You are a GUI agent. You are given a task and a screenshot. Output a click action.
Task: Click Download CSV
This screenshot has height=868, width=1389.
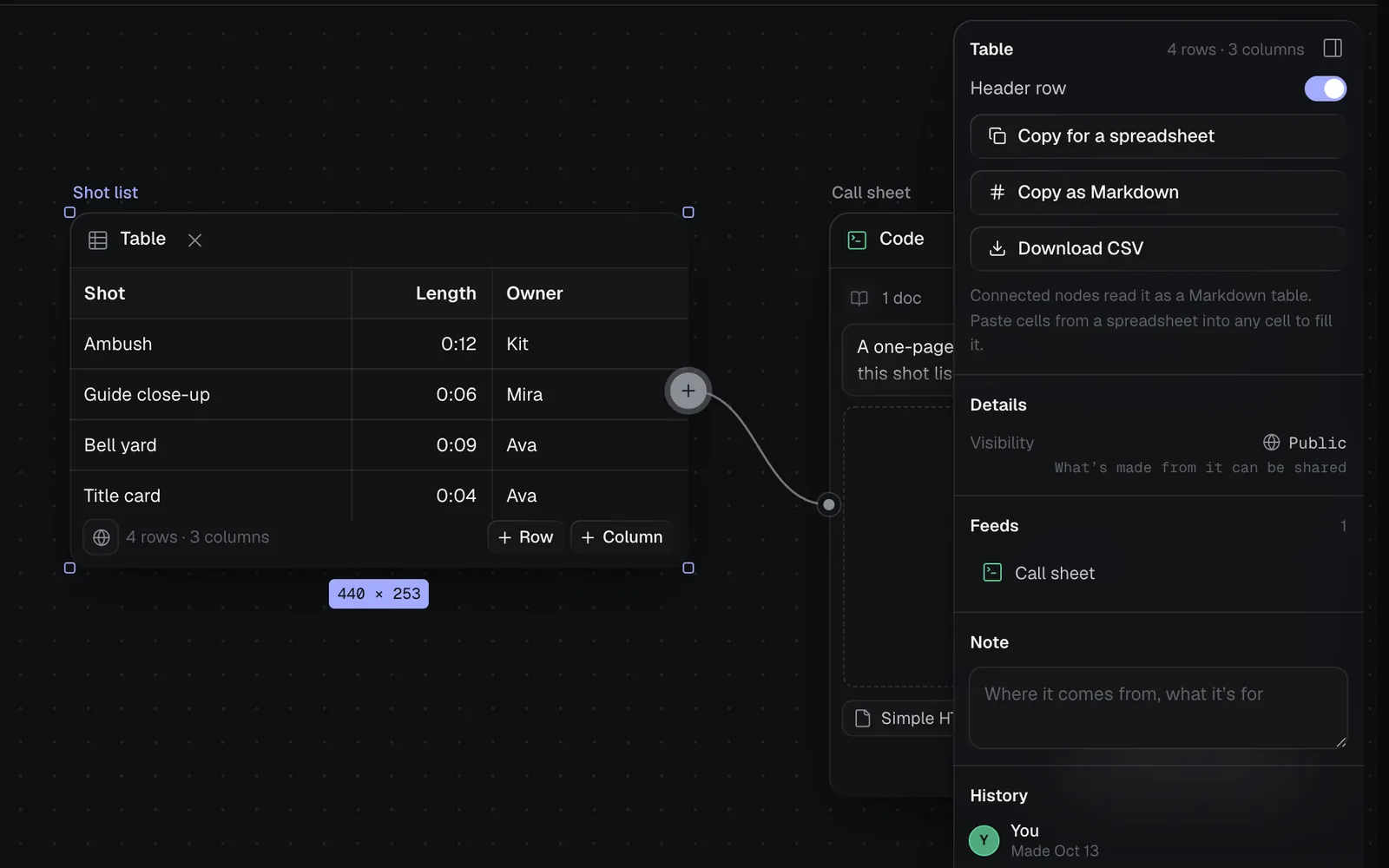click(1158, 248)
